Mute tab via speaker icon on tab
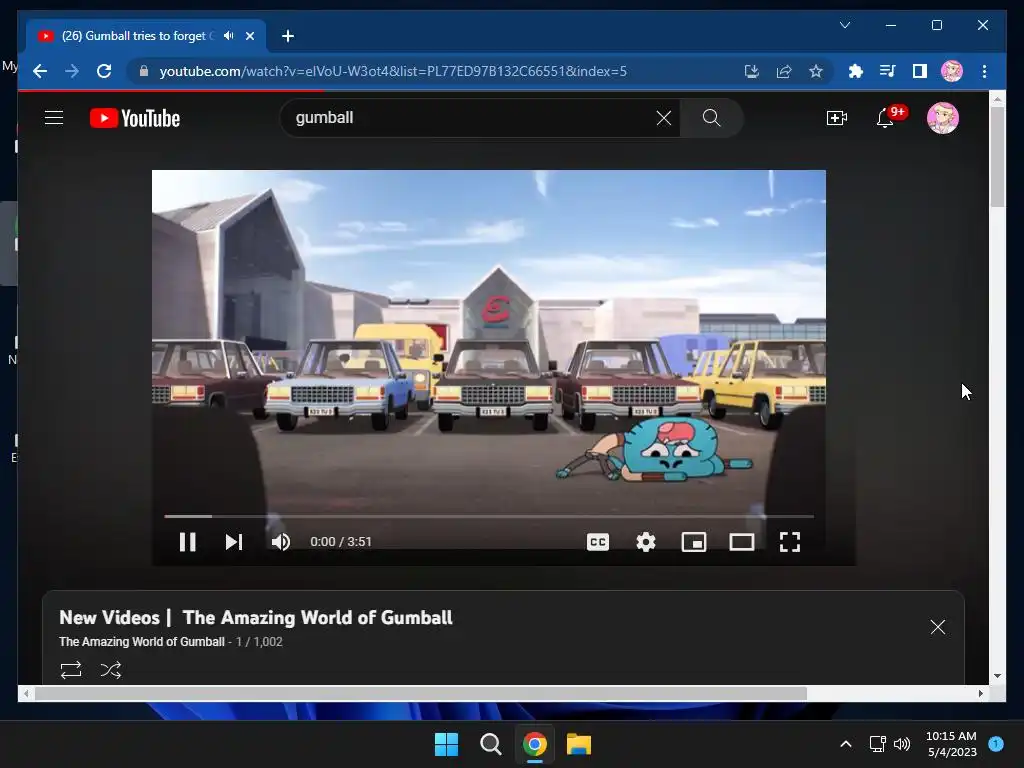The width and height of the screenshot is (1024, 768). [x=229, y=36]
